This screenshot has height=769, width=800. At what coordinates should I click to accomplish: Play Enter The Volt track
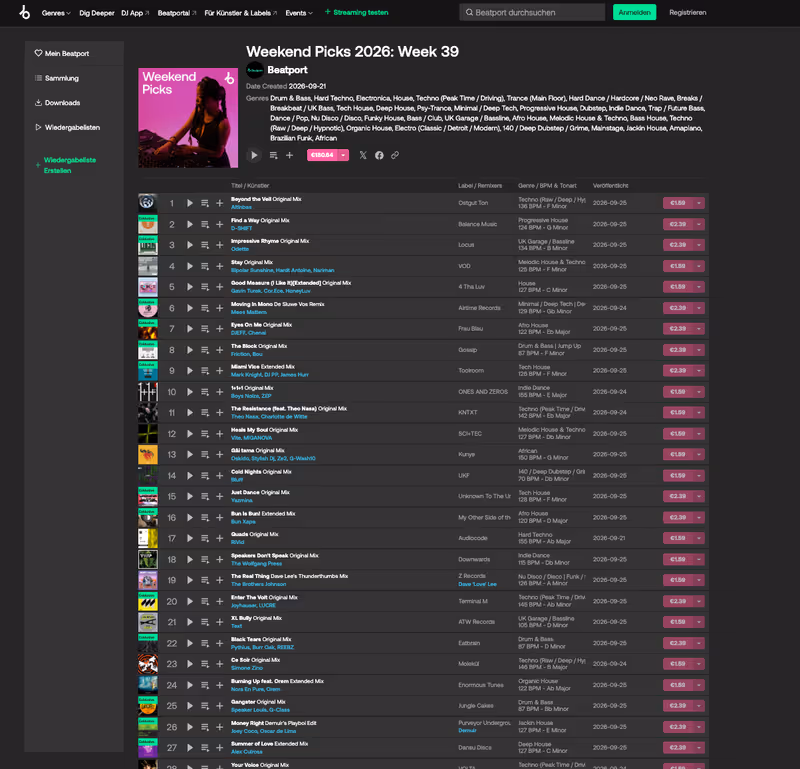pyautogui.click(x=190, y=601)
